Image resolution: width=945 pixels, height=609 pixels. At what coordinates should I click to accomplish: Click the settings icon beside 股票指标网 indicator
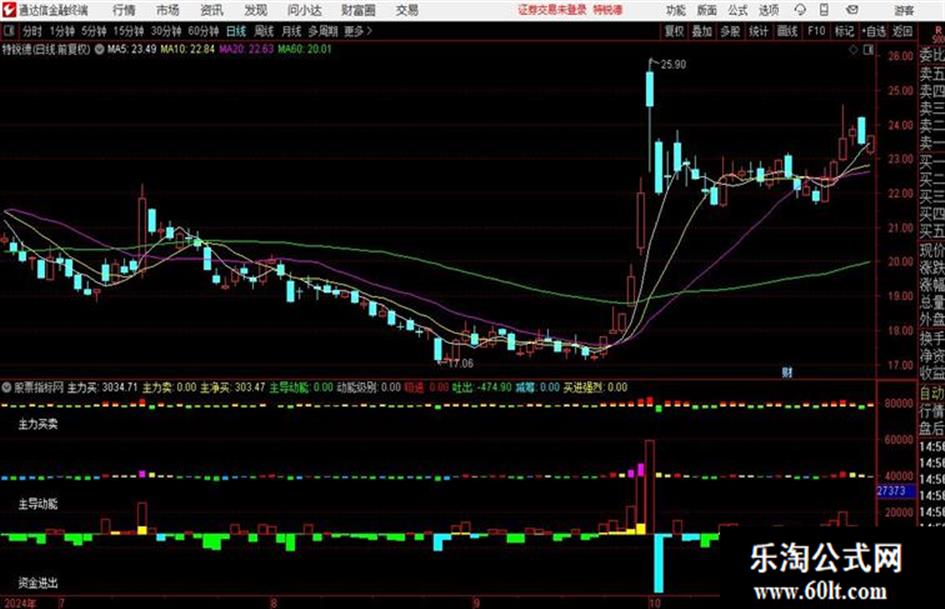pyautogui.click(x=7, y=387)
